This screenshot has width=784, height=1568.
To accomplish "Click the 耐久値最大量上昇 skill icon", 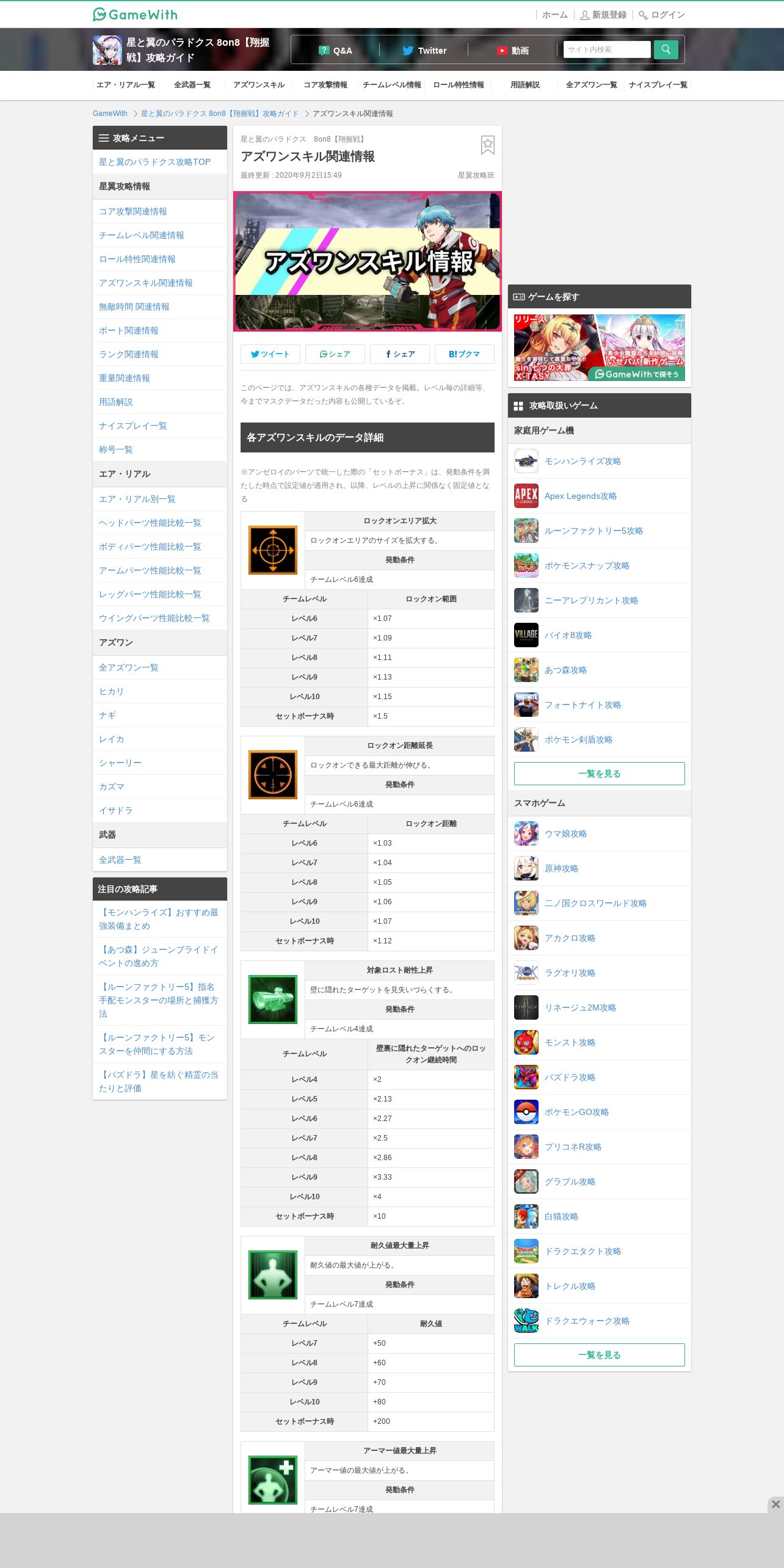I will tap(272, 1275).
